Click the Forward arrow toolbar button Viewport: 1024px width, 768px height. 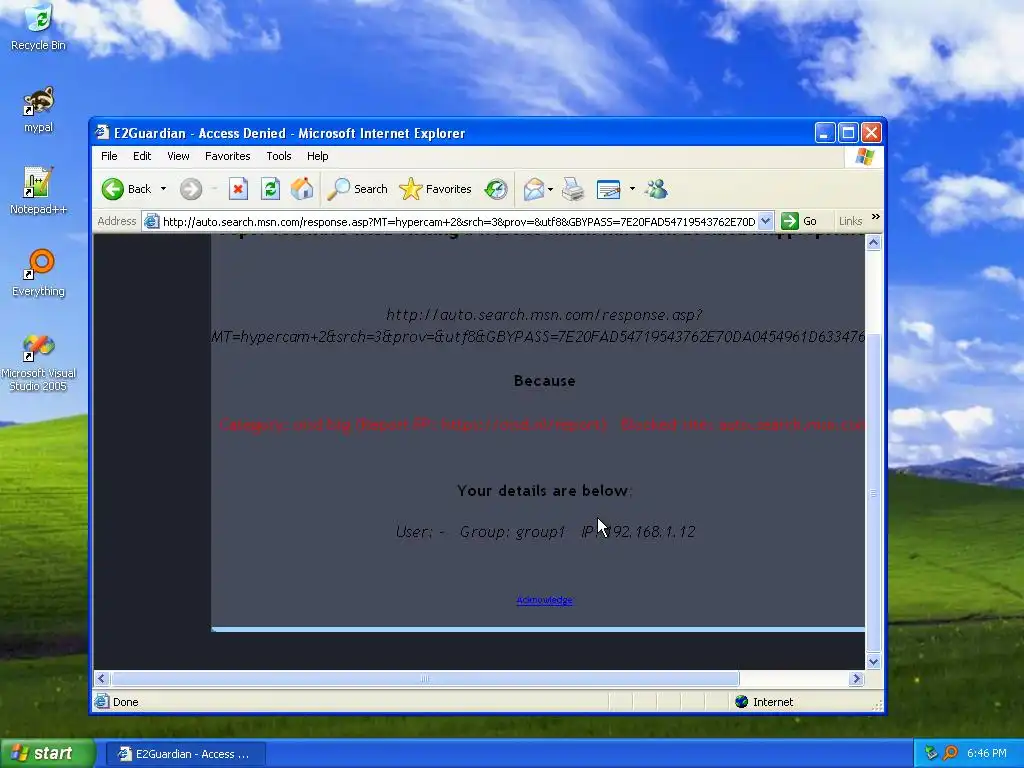(x=191, y=189)
